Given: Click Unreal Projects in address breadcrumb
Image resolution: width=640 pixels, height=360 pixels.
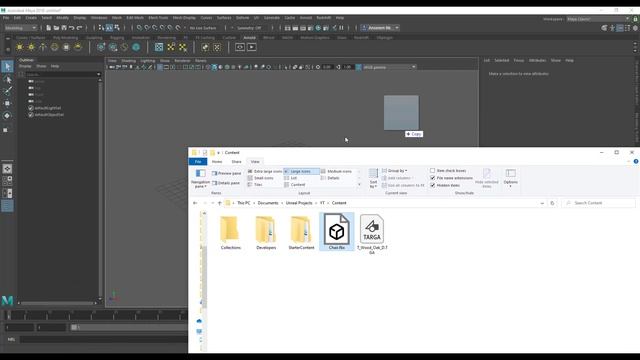Looking at the screenshot, I should click(x=299, y=203).
